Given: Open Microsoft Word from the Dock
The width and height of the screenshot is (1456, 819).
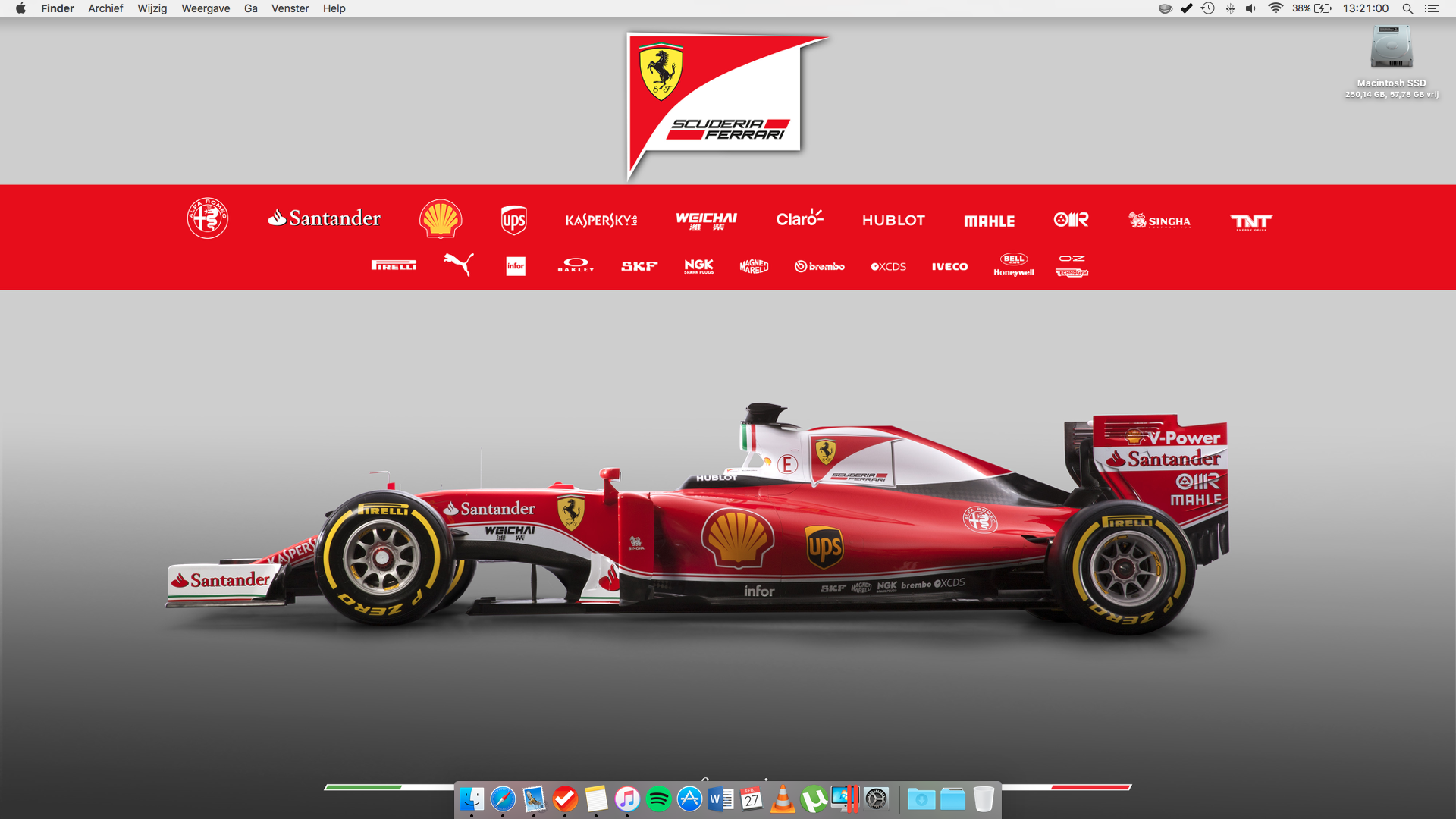Looking at the screenshot, I should [x=720, y=799].
